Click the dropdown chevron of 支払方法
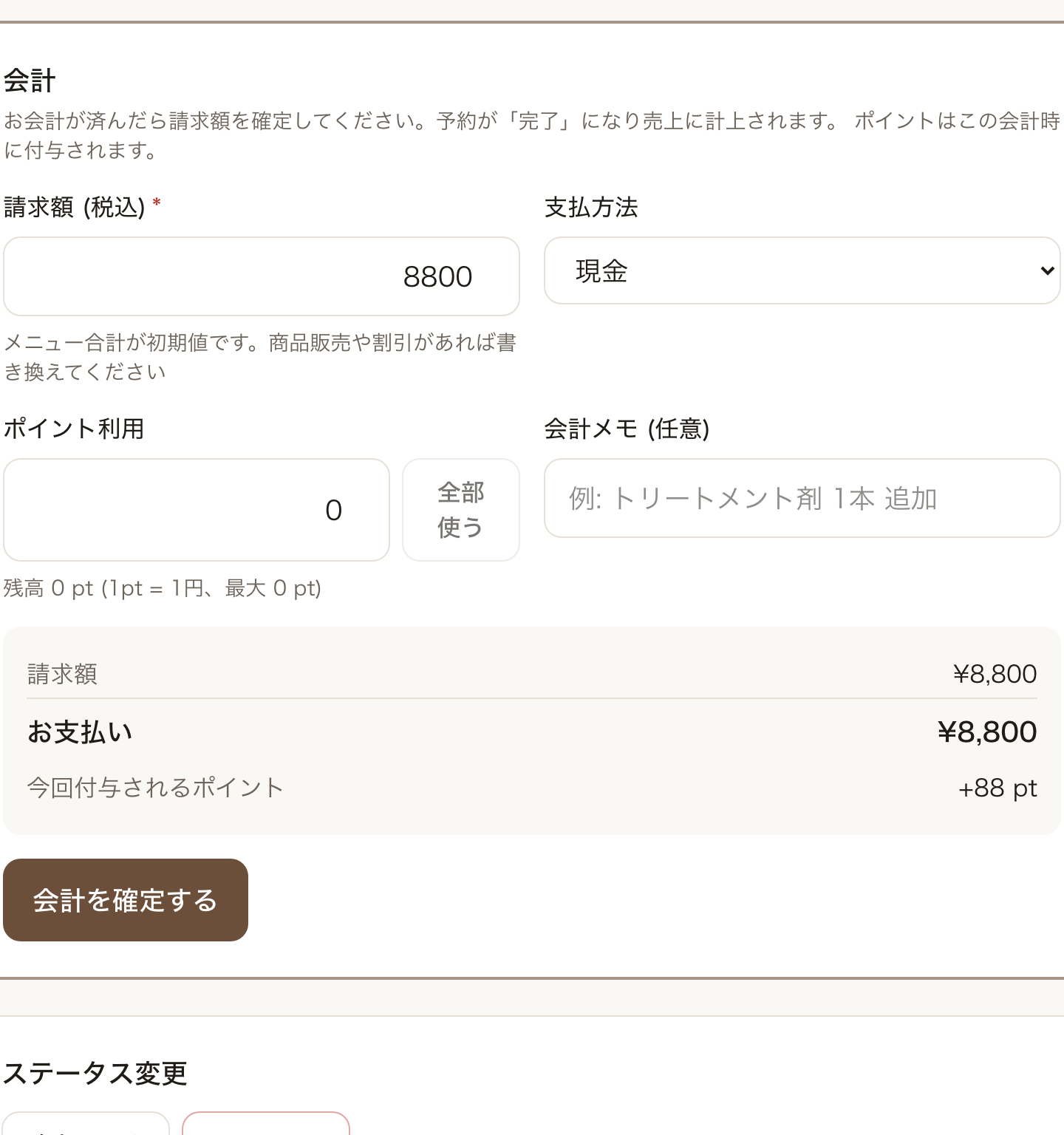Viewport: 1064px width, 1135px height. tap(1046, 270)
